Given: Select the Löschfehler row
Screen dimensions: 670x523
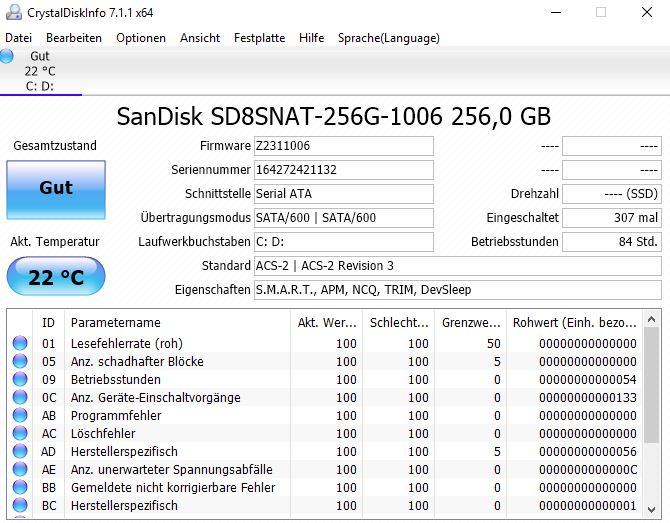Looking at the screenshot, I should pos(326,433).
